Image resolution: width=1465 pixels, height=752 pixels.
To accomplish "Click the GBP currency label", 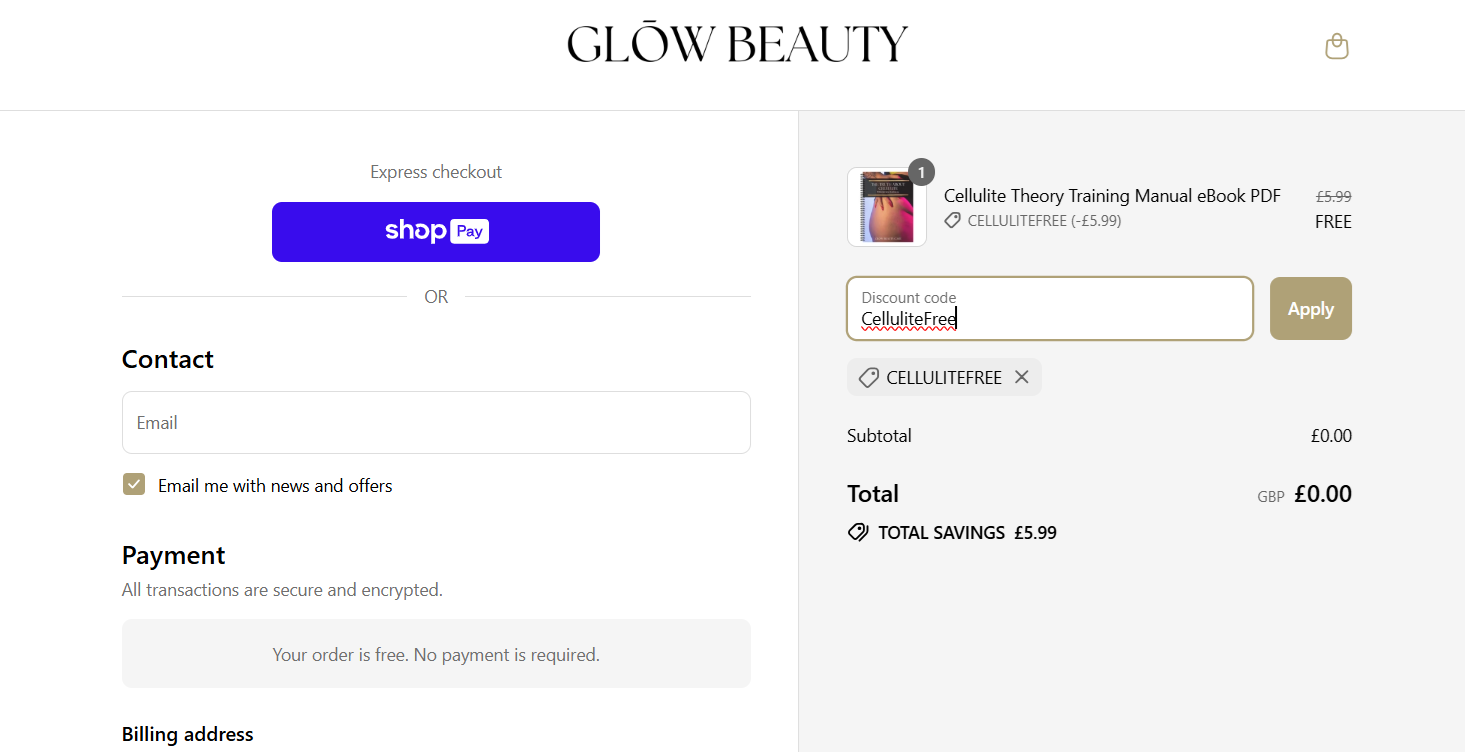I will click(x=1270, y=496).
